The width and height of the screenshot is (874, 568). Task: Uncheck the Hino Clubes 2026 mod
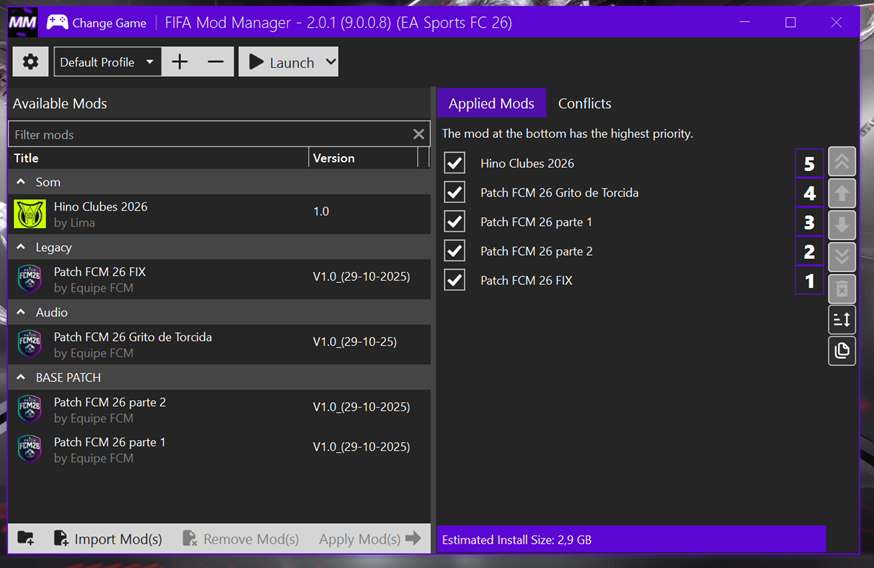point(455,163)
